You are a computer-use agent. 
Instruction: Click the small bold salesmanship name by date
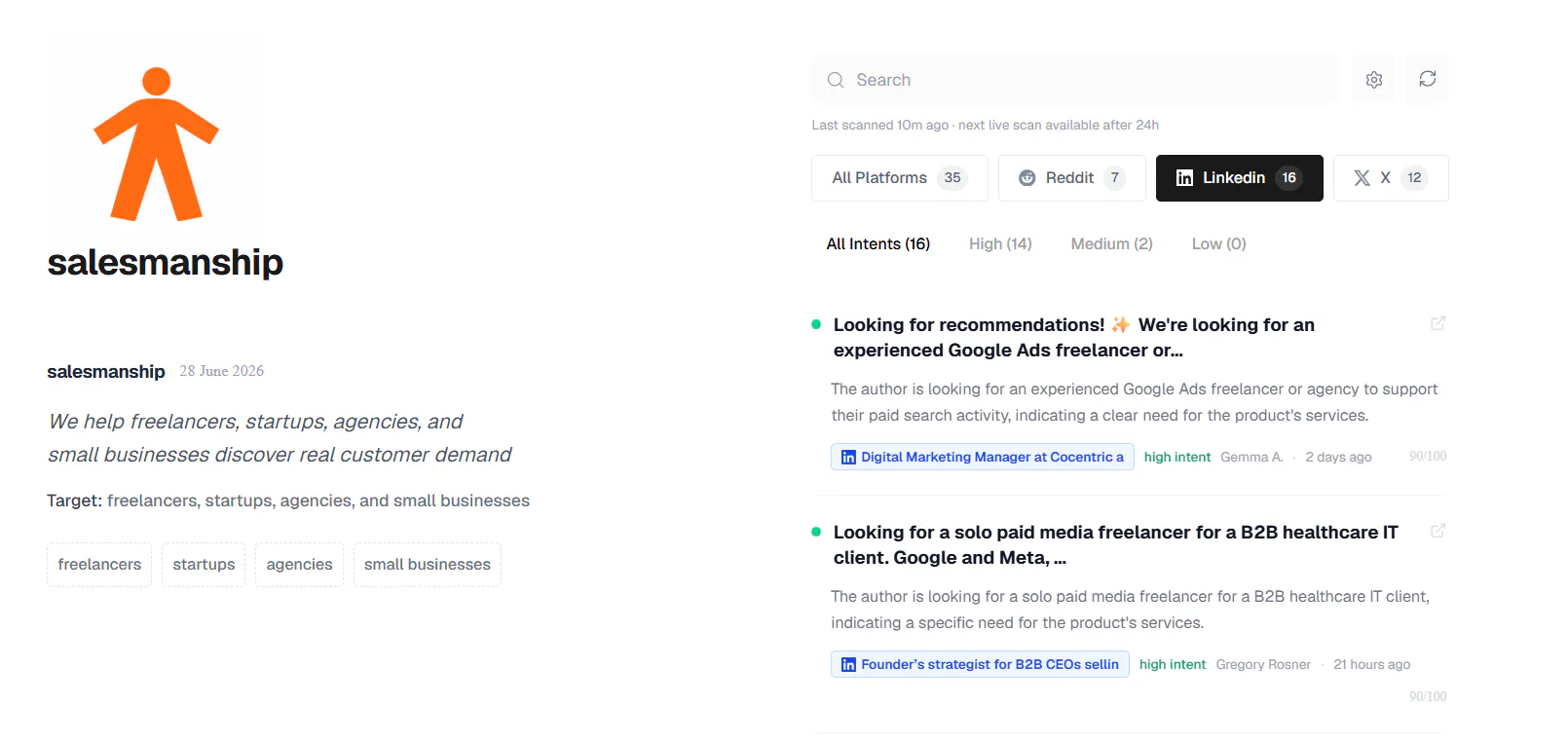tap(106, 372)
